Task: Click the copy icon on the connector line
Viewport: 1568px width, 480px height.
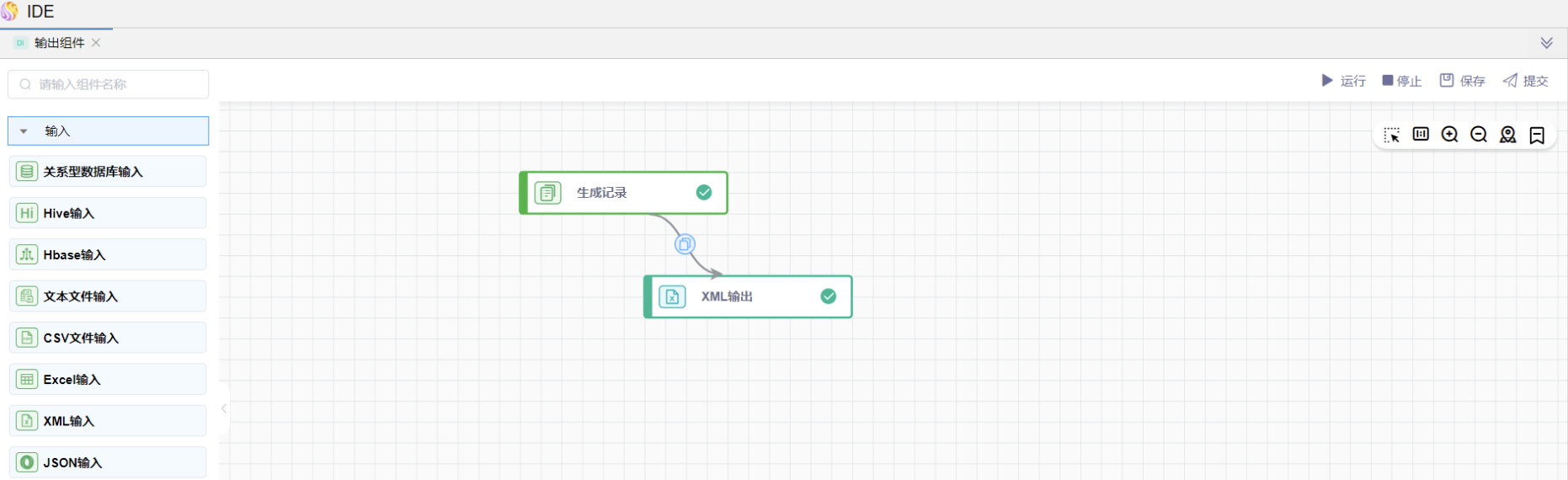Action: 685,244
